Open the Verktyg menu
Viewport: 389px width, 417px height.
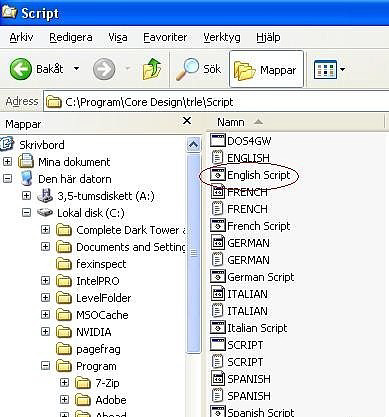[x=222, y=37]
